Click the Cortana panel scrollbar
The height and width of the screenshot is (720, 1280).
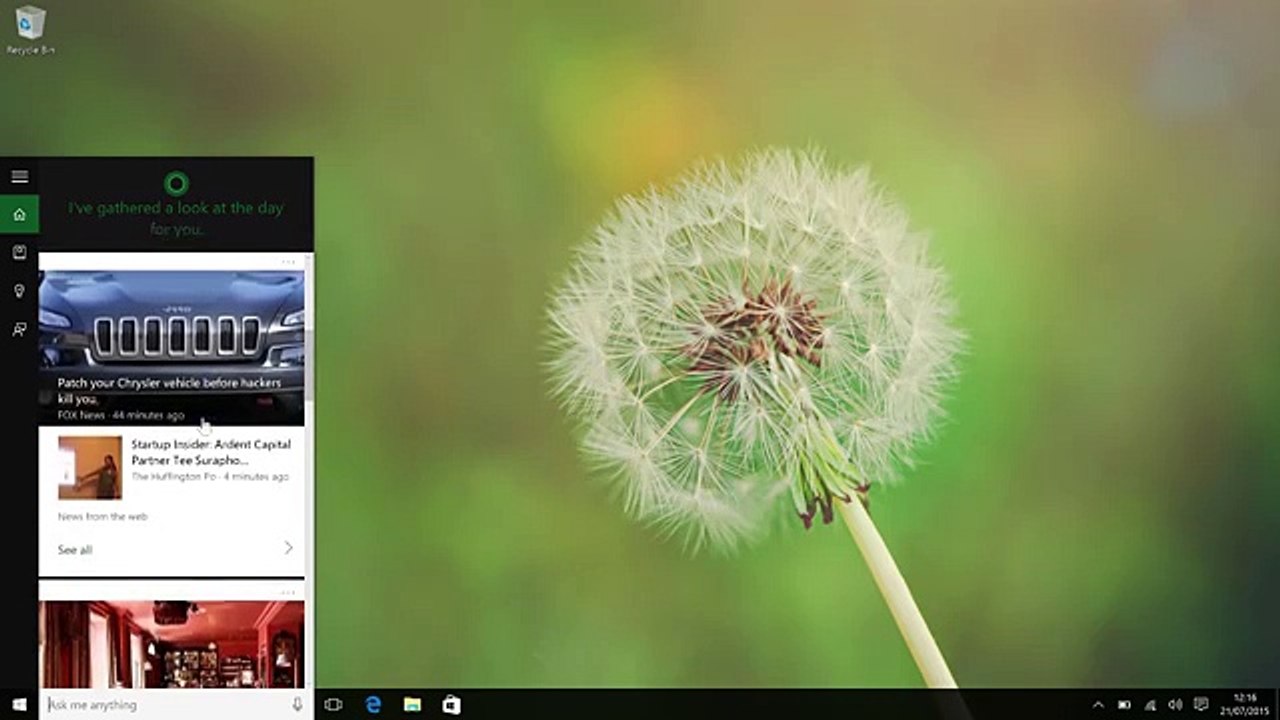click(x=309, y=365)
